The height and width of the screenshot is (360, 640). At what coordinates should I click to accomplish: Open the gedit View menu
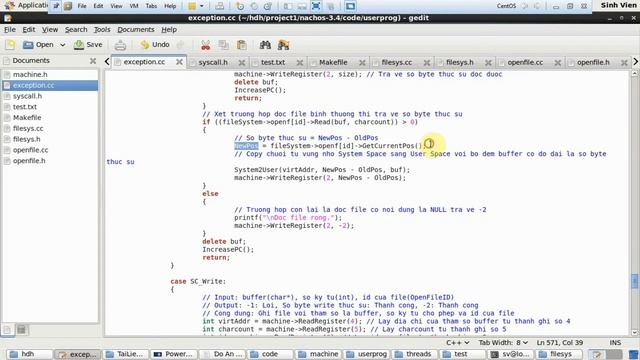pyautogui.click(x=50, y=29)
